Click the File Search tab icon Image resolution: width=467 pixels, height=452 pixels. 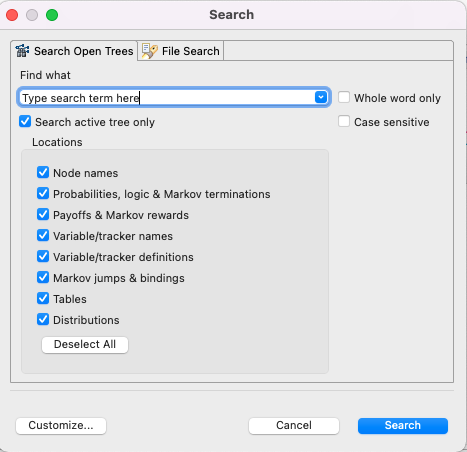click(x=149, y=51)
